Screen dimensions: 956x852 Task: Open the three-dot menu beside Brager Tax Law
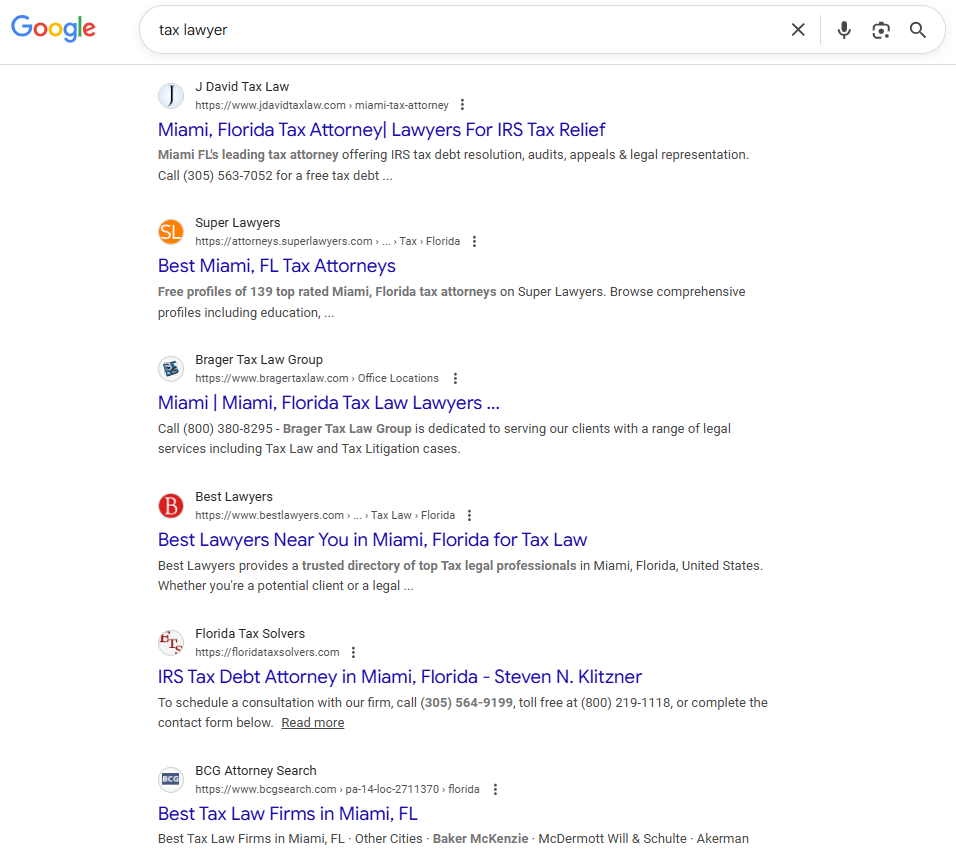pos(455,378)
